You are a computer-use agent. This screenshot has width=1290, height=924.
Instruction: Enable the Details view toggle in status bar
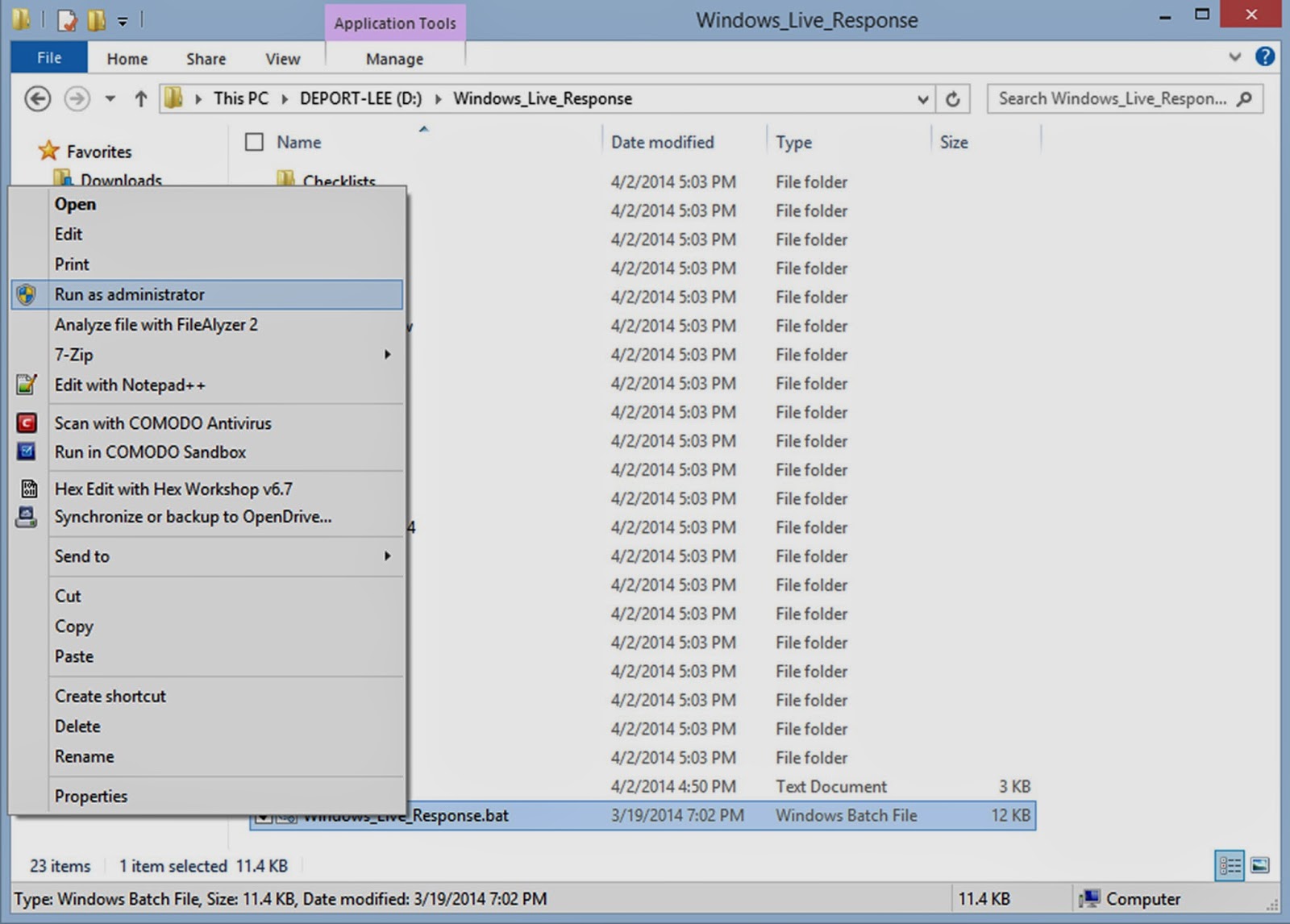tap(1229, 865)
